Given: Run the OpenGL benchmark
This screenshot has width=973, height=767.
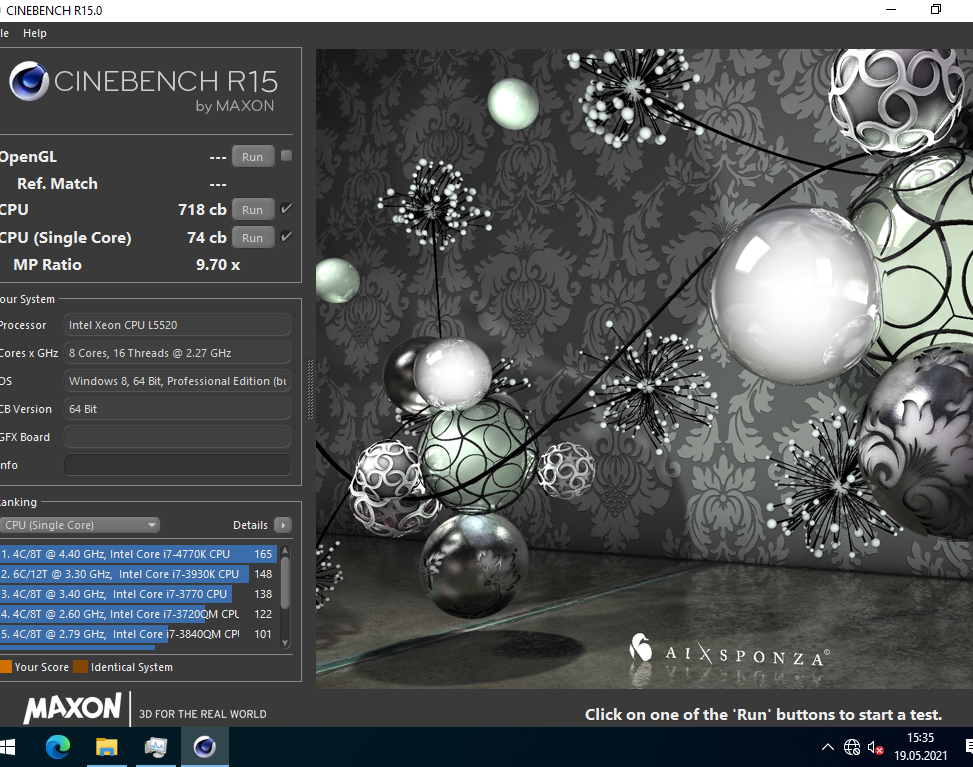Looking at the screenshot, I should 253,157.
